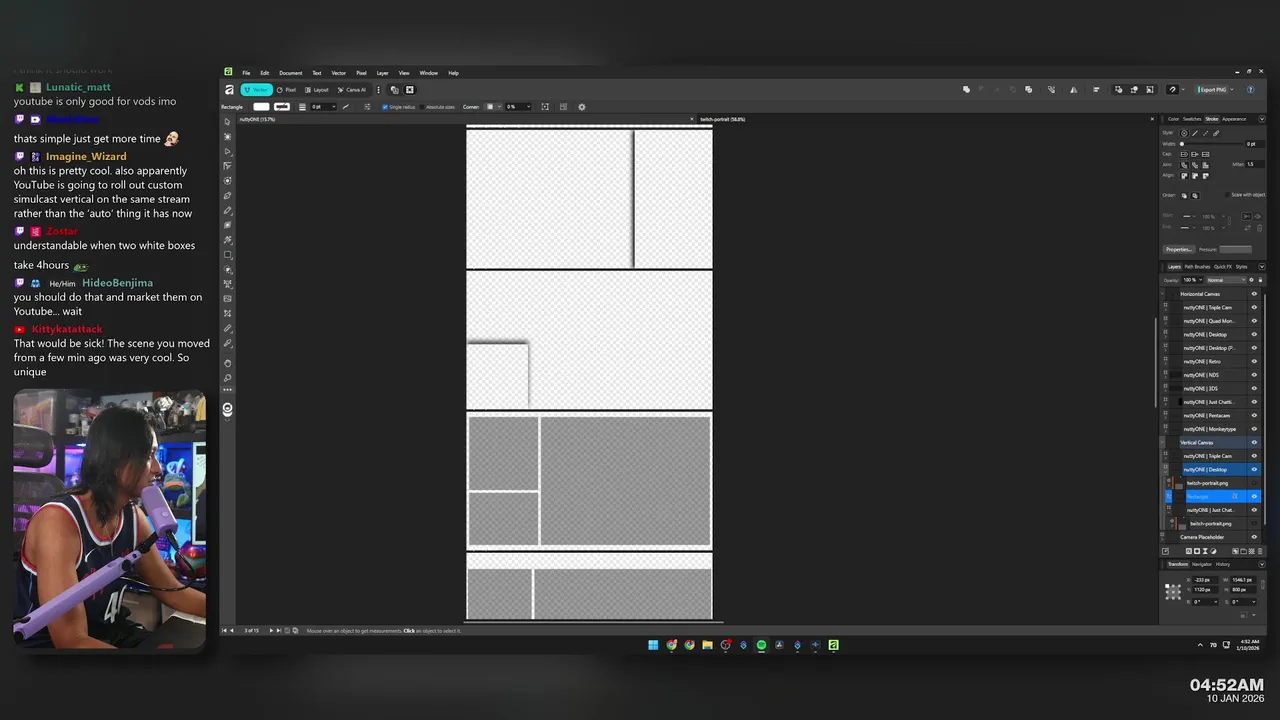Select the Zoom magnifier tool

[x=228, y=378]
